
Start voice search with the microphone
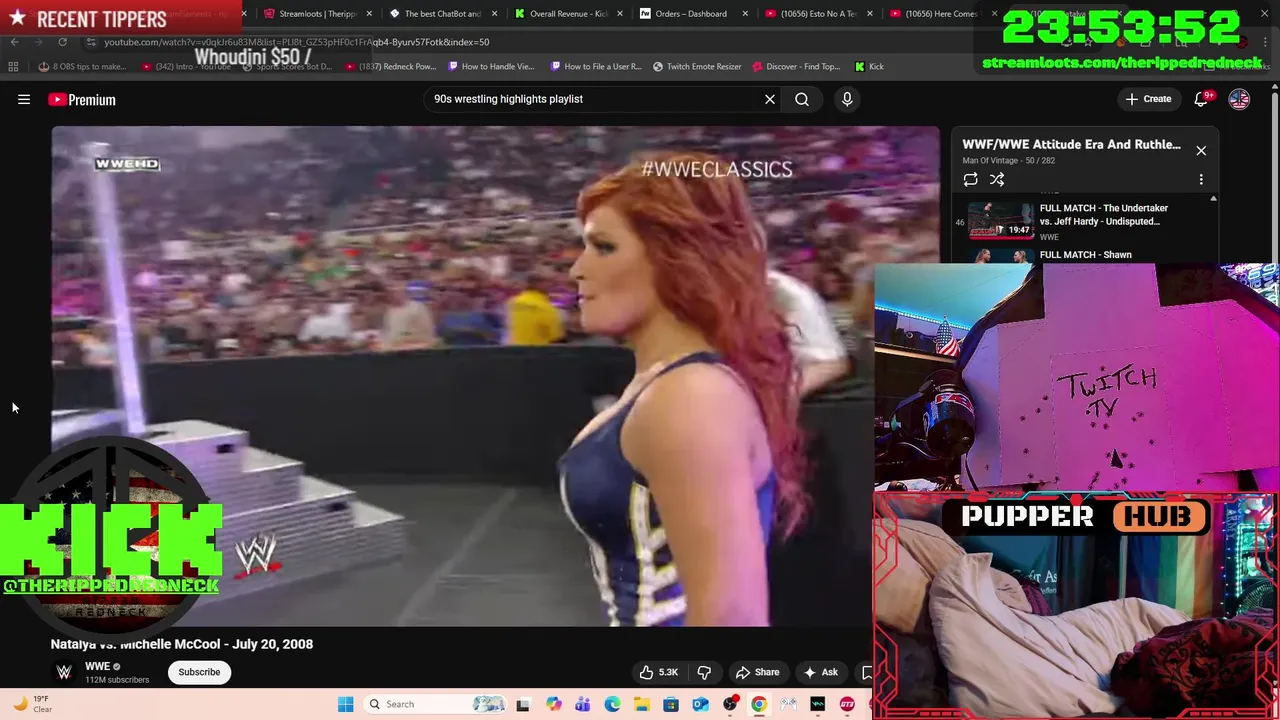847,99
